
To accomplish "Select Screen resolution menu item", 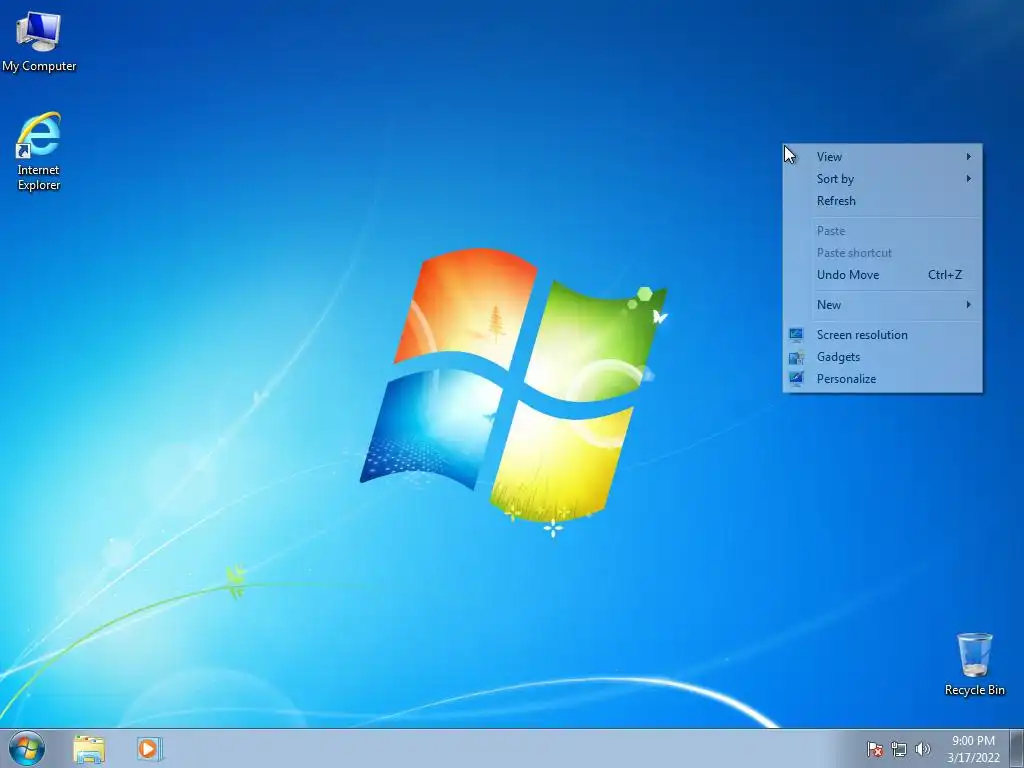I will [x=882, y=334].
